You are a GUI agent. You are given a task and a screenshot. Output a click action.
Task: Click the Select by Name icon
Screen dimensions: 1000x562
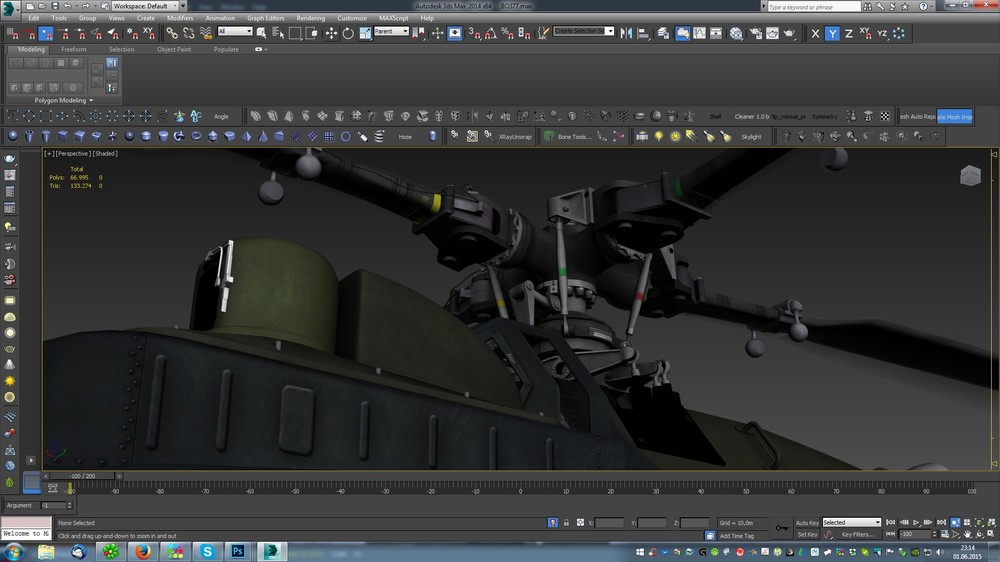[x=279, y=33]
